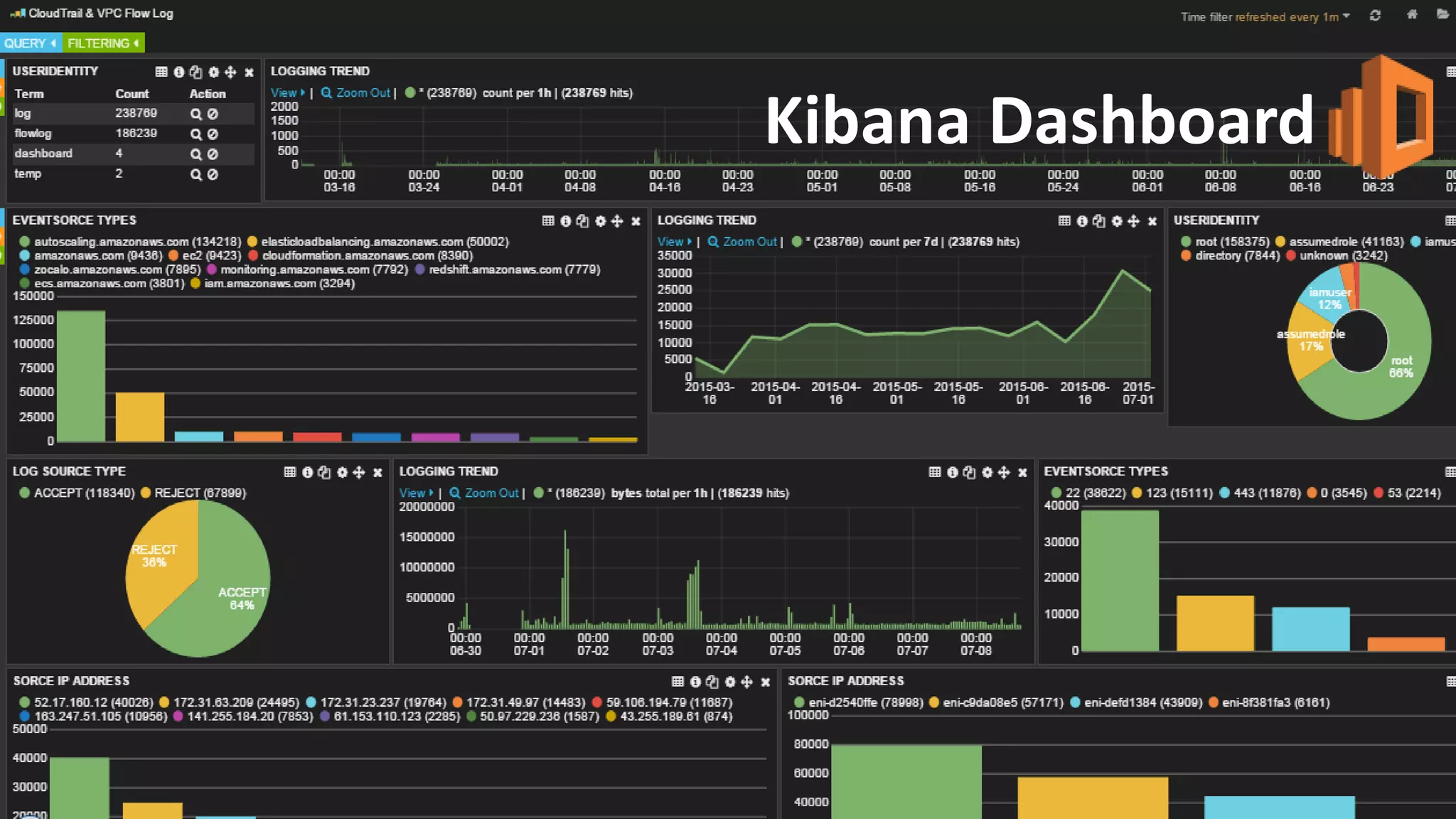The image size is (1456, 819).
Task: Toggle the root (158375) legend series
Action: point(1225,242)
